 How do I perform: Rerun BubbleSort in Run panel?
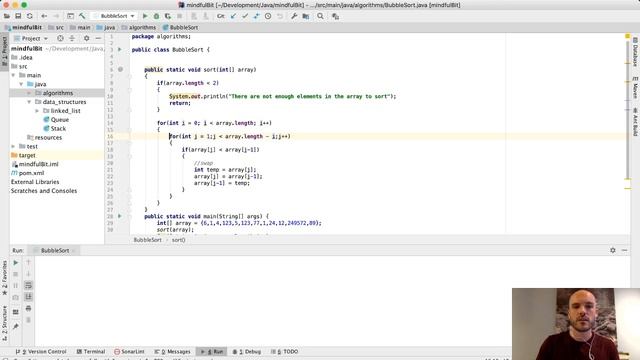(16, 262)
